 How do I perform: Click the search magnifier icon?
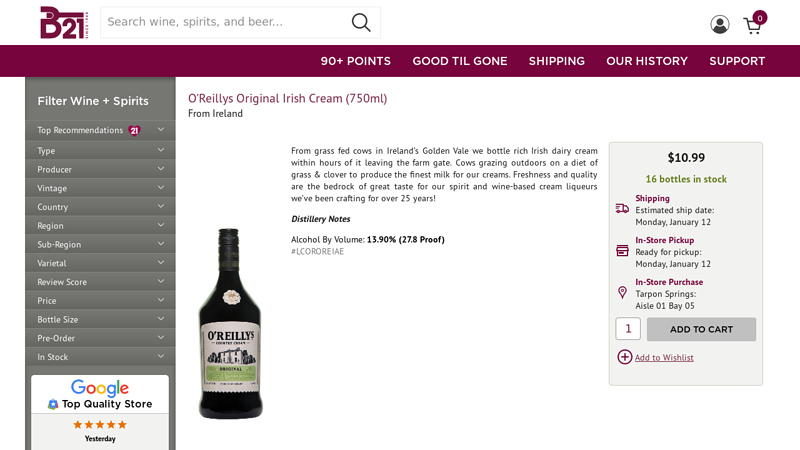pyautogui.click(x=361, y=22)
